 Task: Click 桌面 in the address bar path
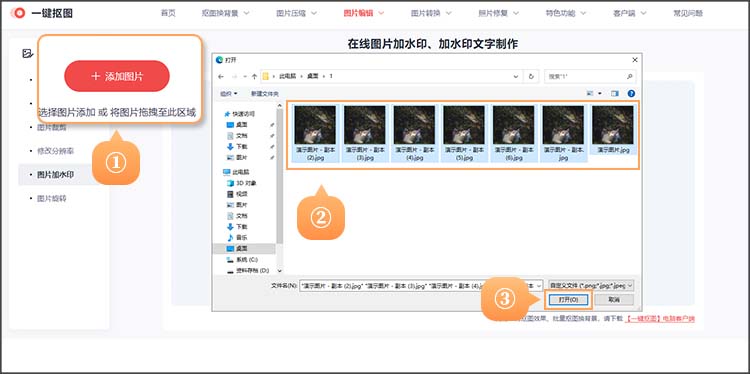click(x=313, y=77)
